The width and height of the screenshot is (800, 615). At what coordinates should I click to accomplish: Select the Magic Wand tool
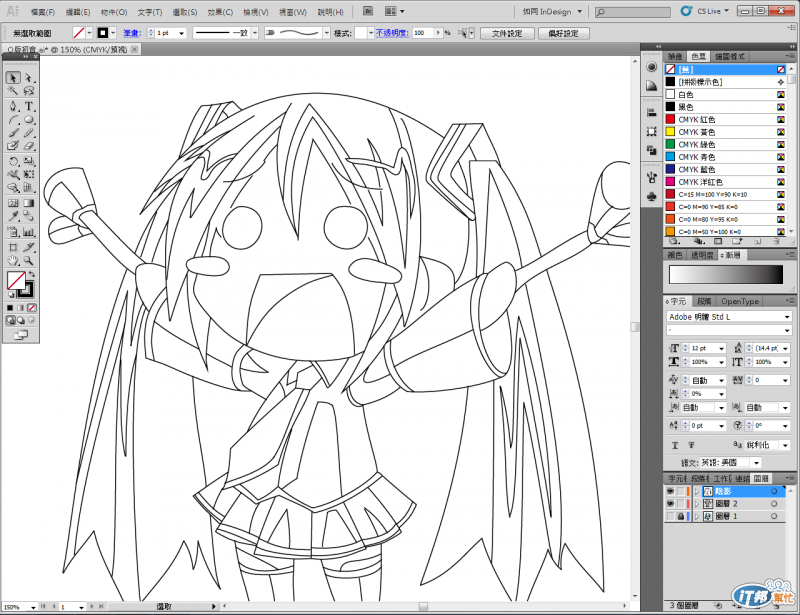13,91
